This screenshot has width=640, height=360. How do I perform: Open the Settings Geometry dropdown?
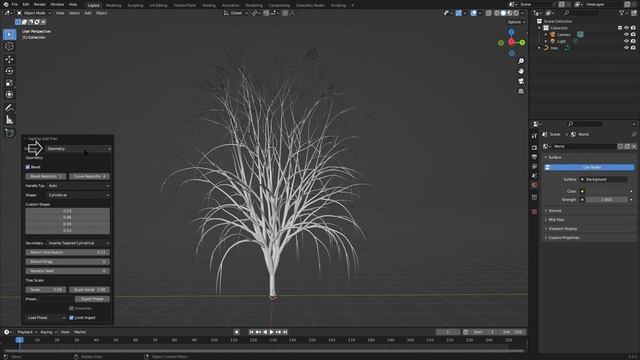pos(78,149)
